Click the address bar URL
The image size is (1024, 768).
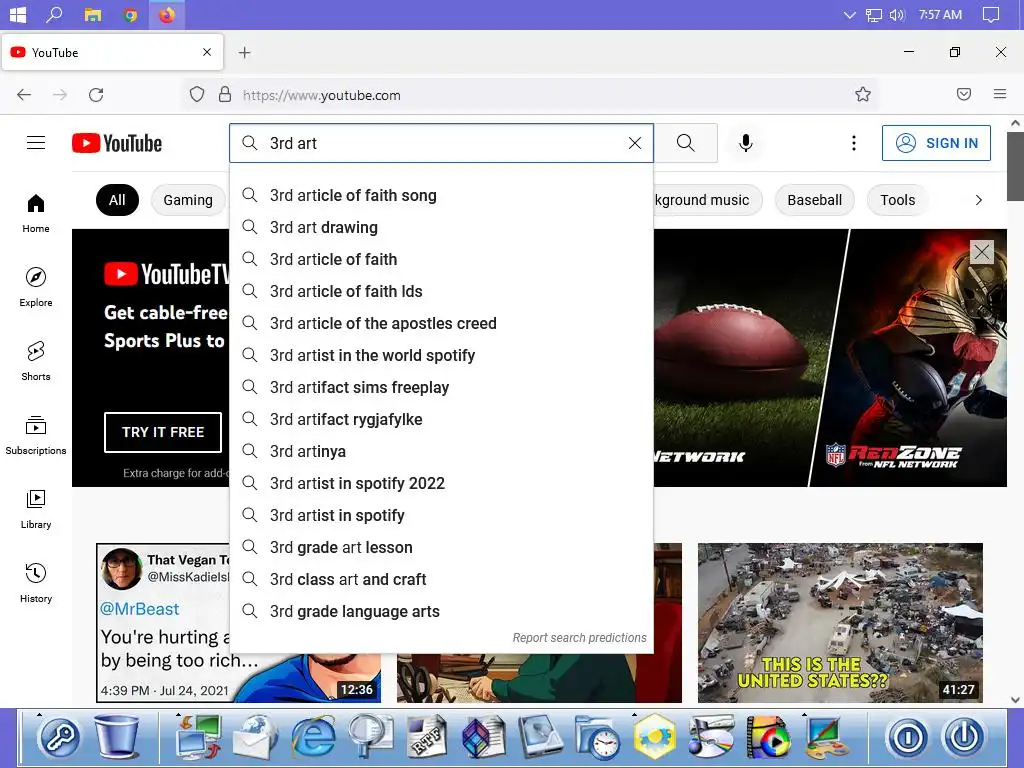[321, 95]
